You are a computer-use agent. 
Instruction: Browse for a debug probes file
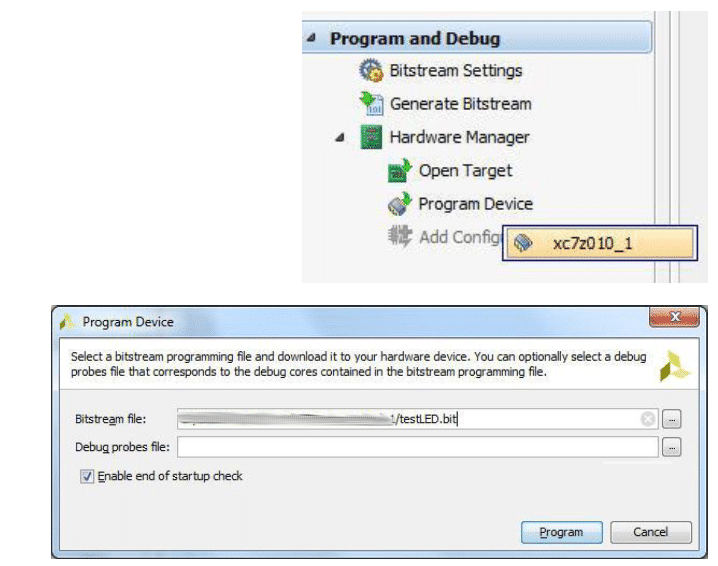coord(672,447)
